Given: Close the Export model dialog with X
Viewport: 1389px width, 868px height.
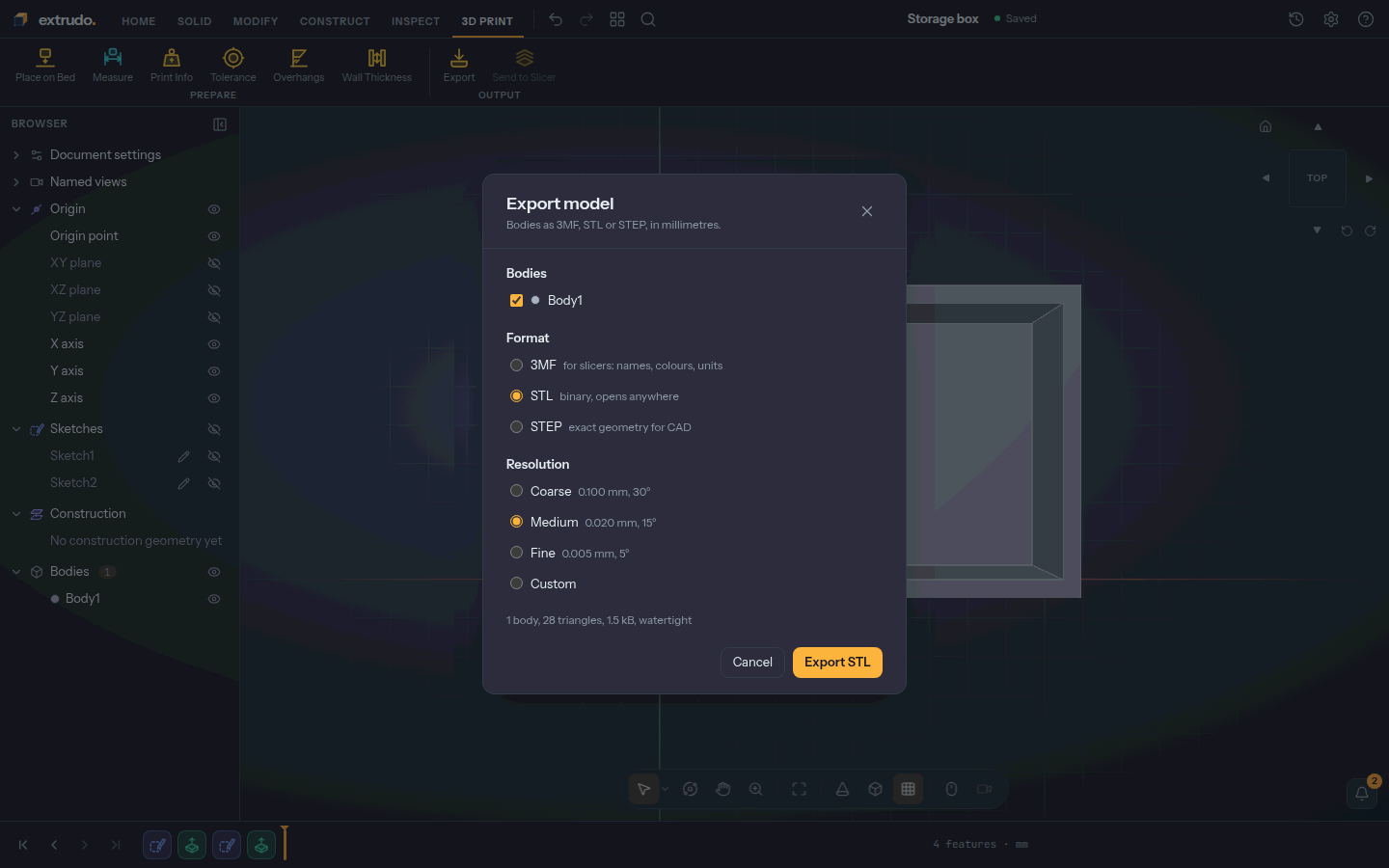Looking at the screenshot, I should [x=867, y=211].
